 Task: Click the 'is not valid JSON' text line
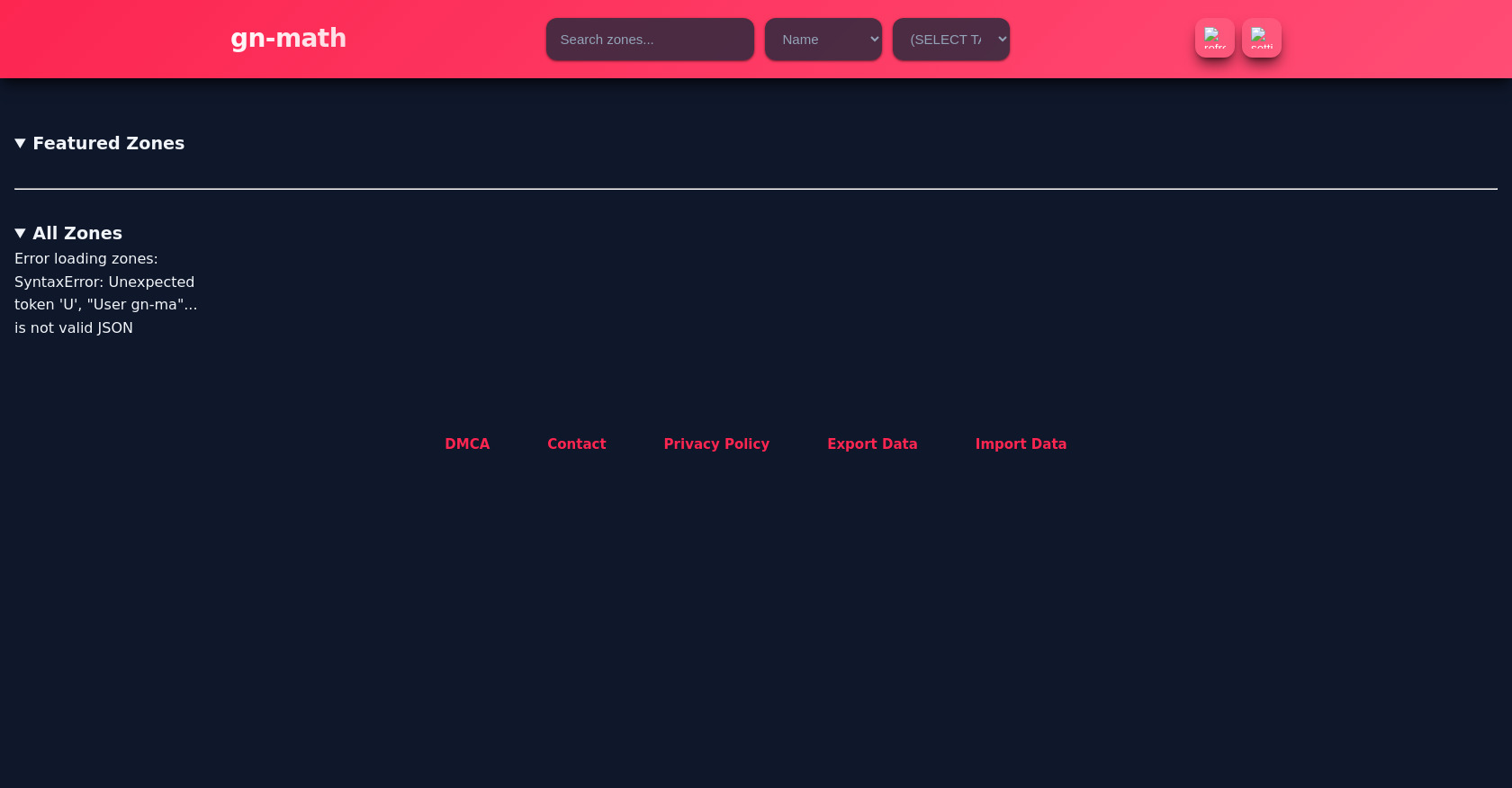pyautogui.click(x=74, y=328)
